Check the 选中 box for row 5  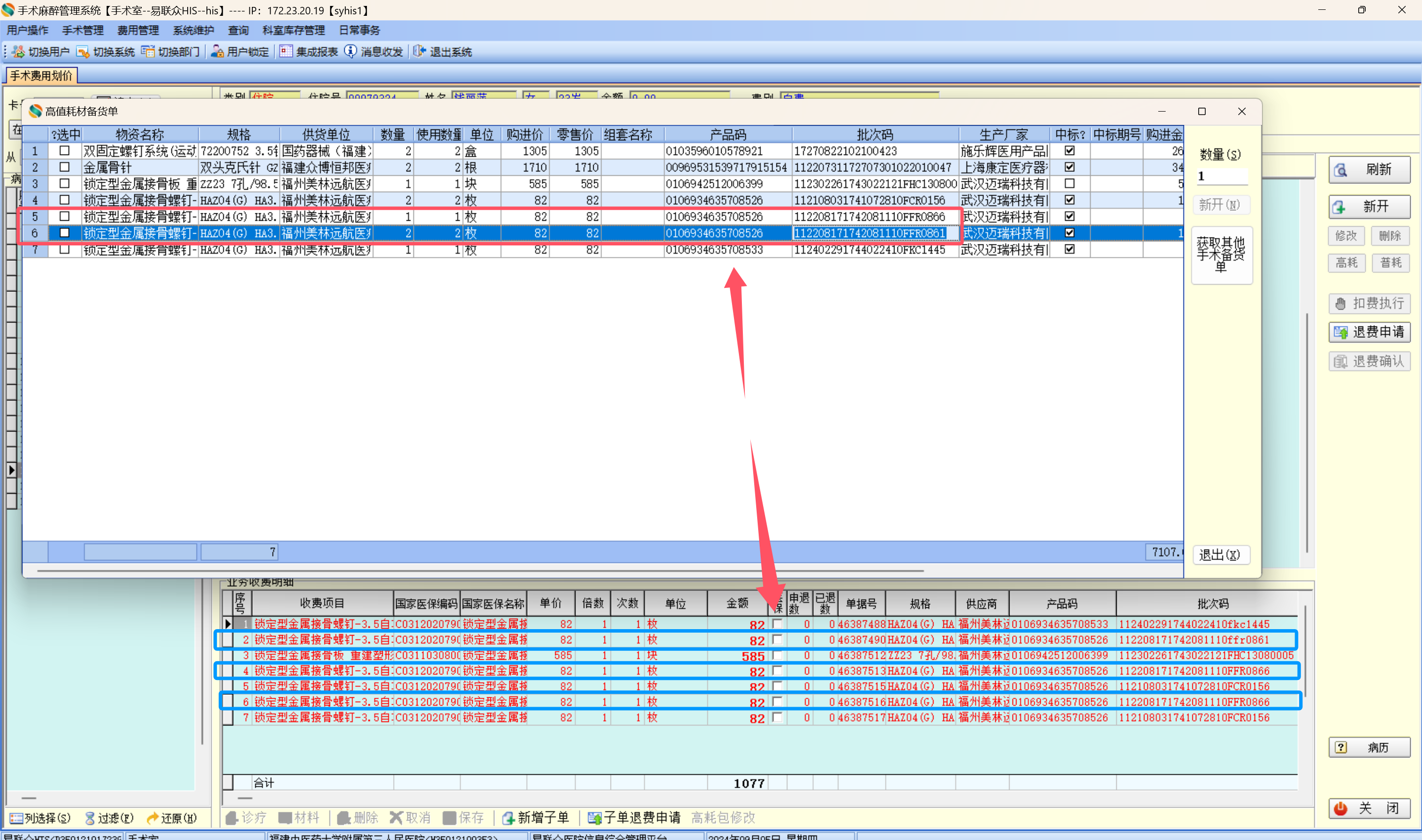pyautogui.click(x=65, y=216)
